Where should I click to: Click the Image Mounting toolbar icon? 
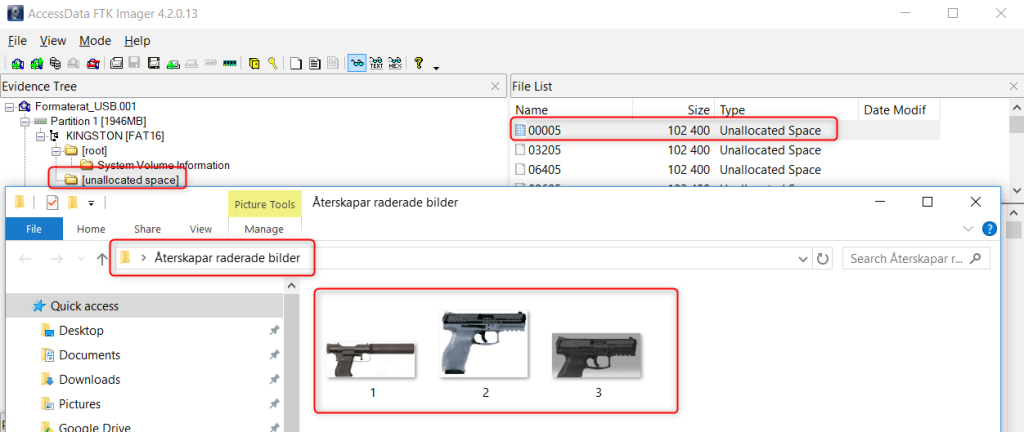[55, 64]
